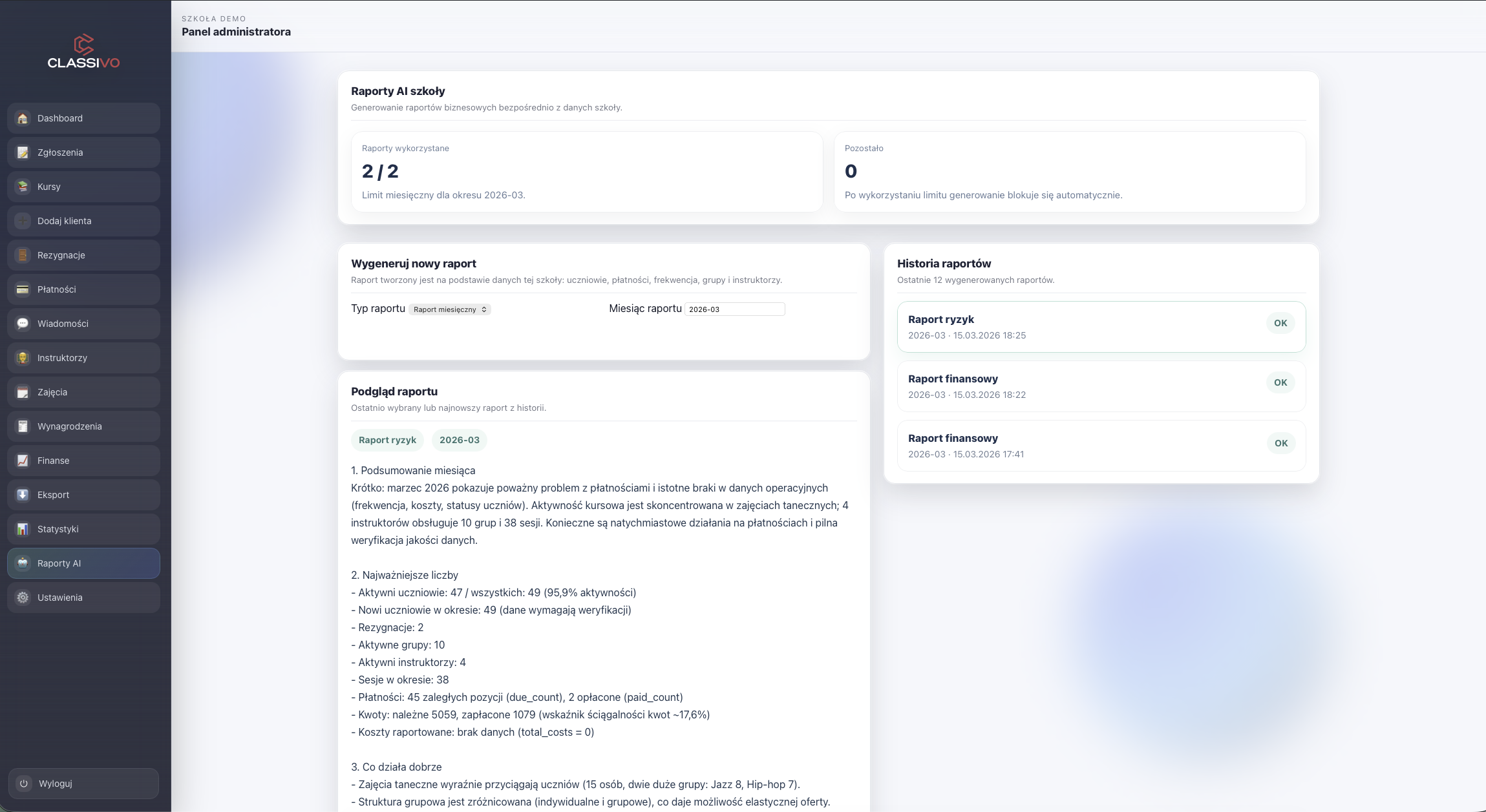Viewport: 1486px width, 812px height.
Task: Open Raport ryzyk from 18:25 in history
Action: tap(1100, 327)
